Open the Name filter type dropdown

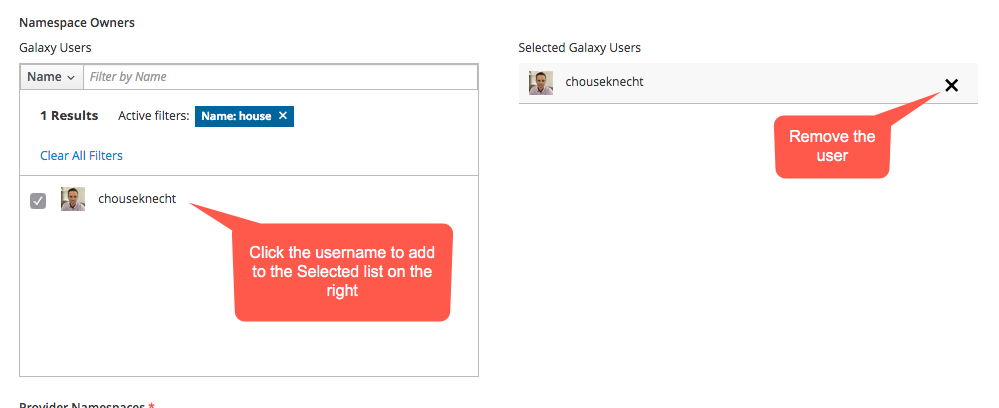52,76
